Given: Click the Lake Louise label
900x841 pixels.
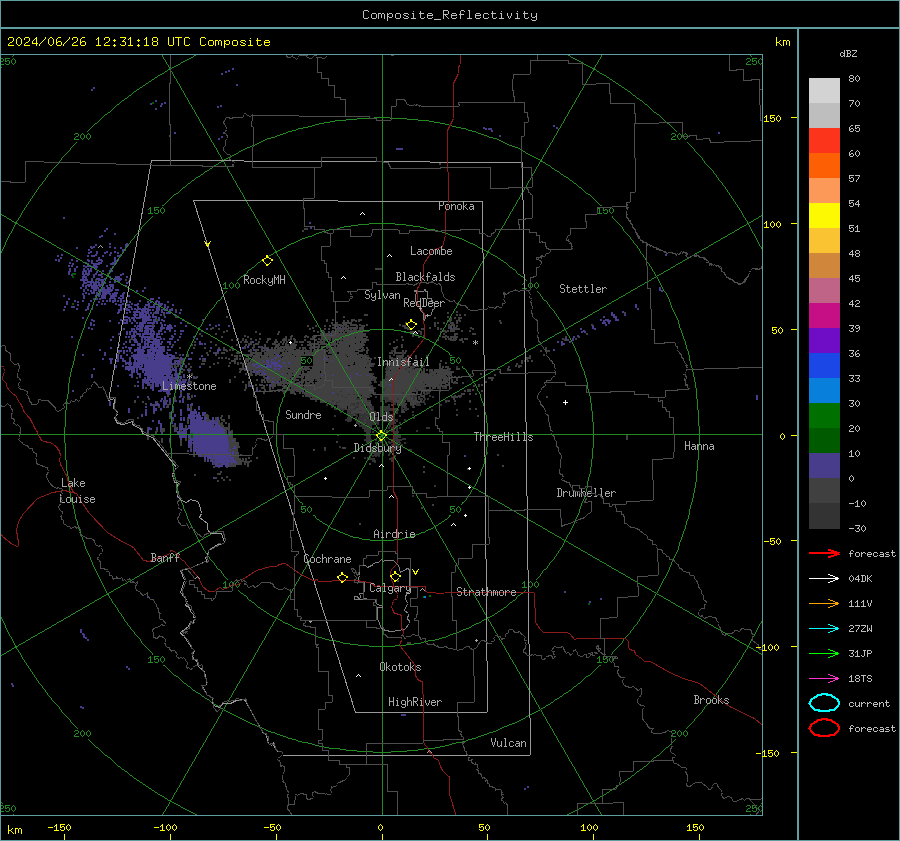Looking at the screenshot, I should (77, 491).
